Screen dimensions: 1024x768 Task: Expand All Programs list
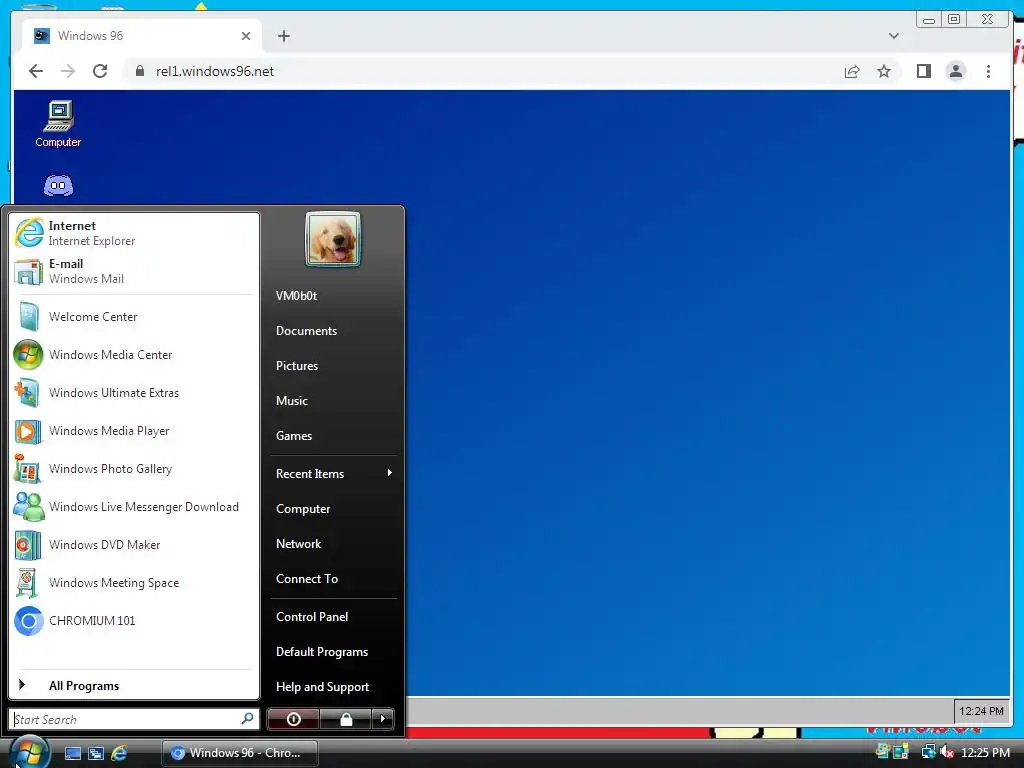(x=134, y=685)
